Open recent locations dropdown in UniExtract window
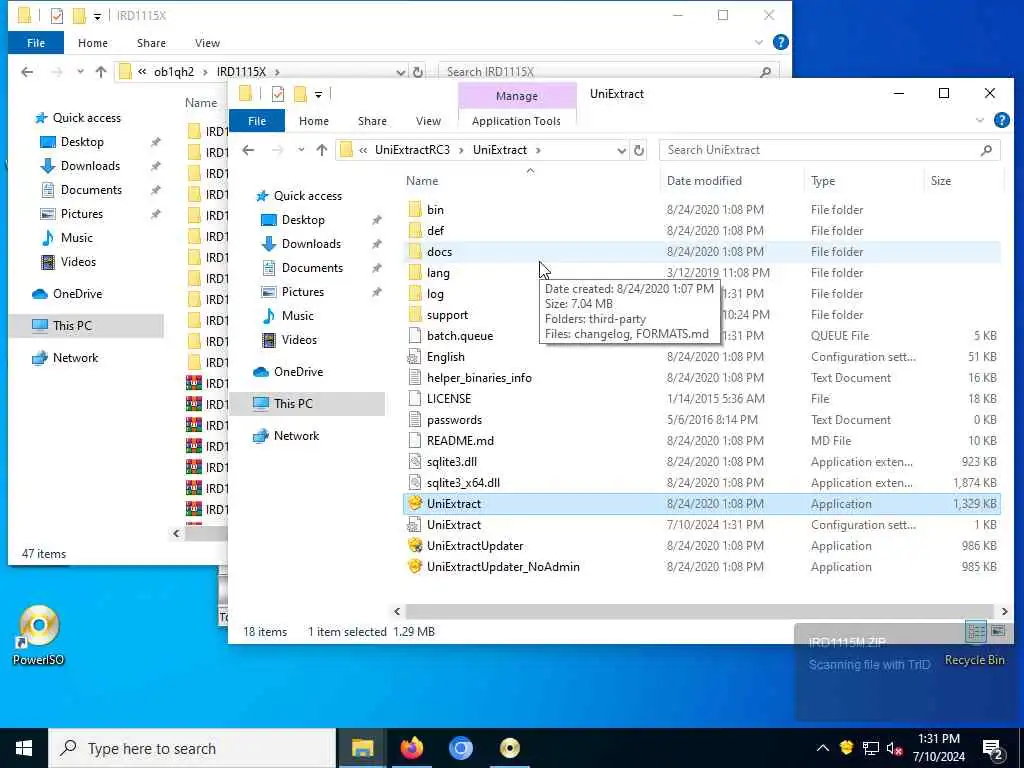 click(x=301, y=150)
